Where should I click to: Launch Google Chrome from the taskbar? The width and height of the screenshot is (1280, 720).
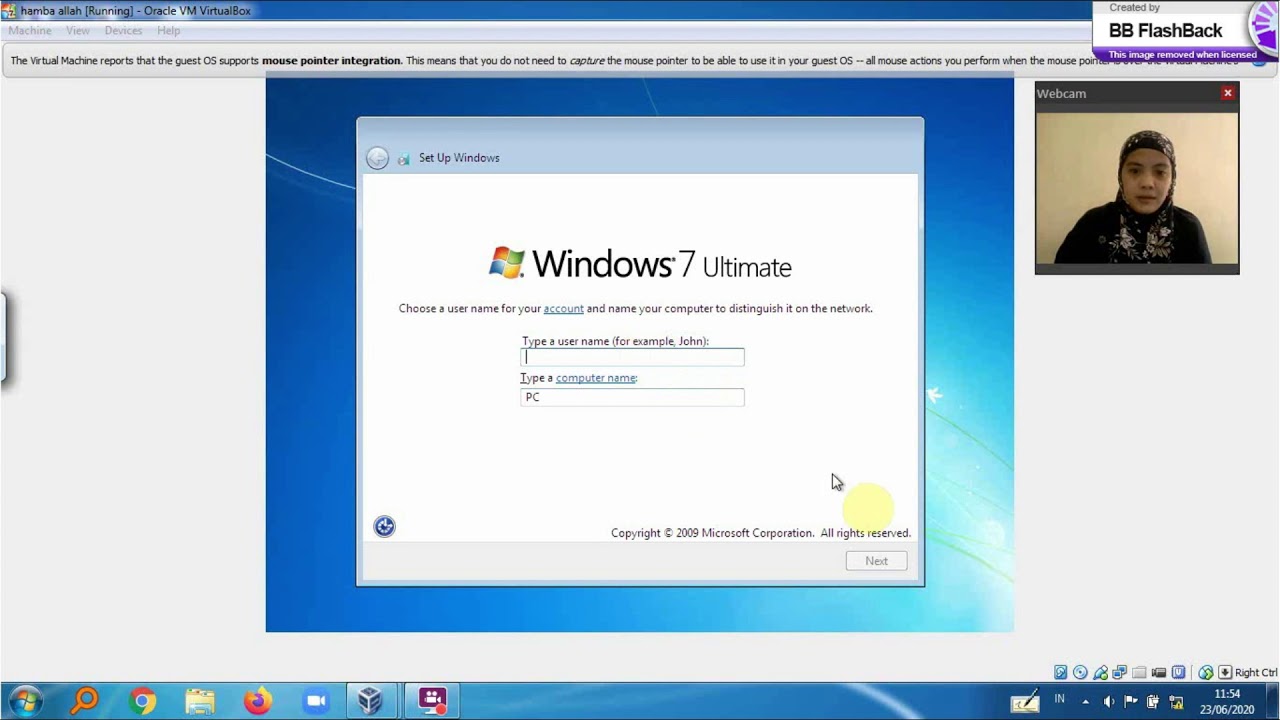coord(142,701)
